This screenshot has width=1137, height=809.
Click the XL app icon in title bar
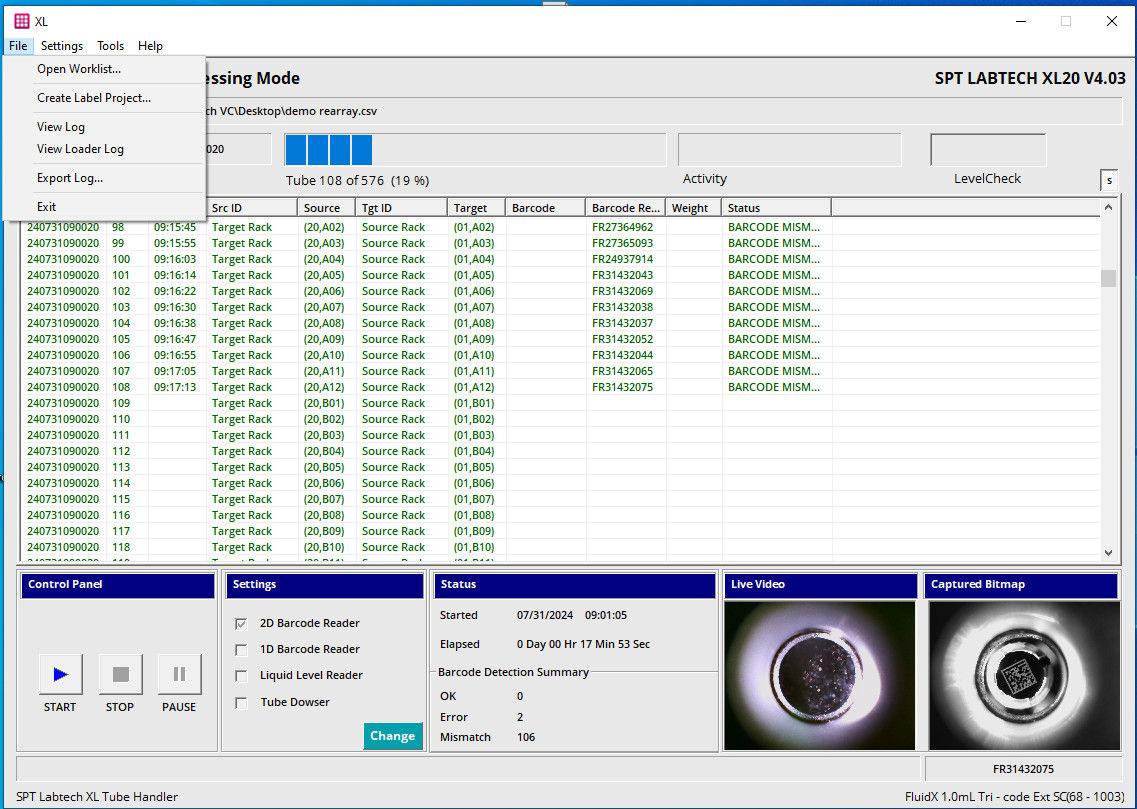pos(22,21)
